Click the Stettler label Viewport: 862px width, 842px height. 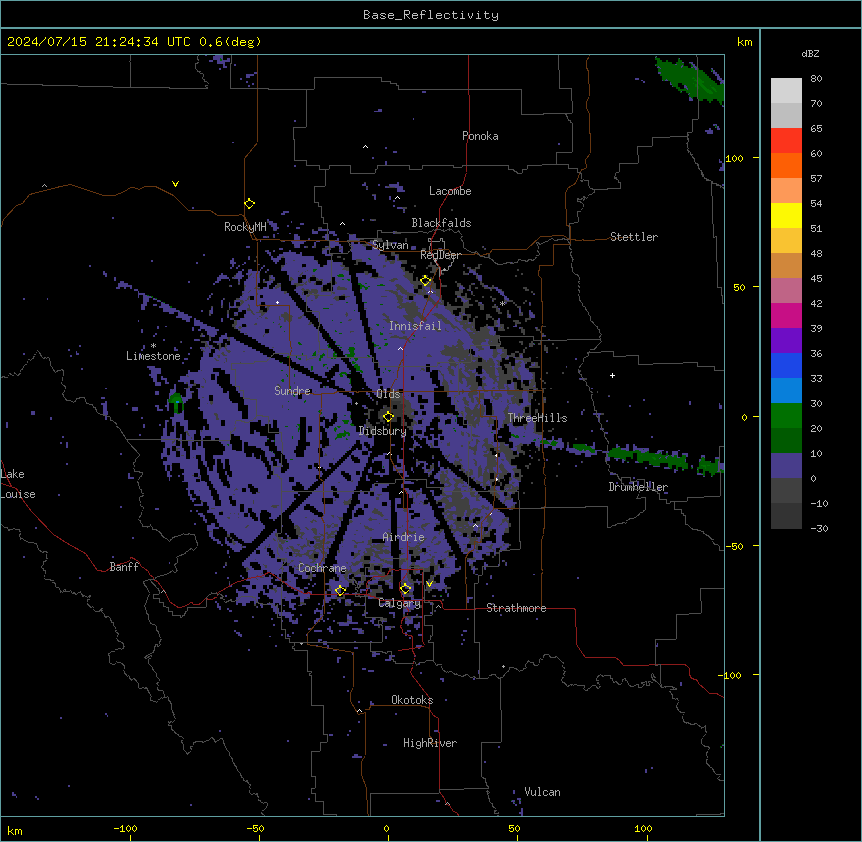coord(634,237)
